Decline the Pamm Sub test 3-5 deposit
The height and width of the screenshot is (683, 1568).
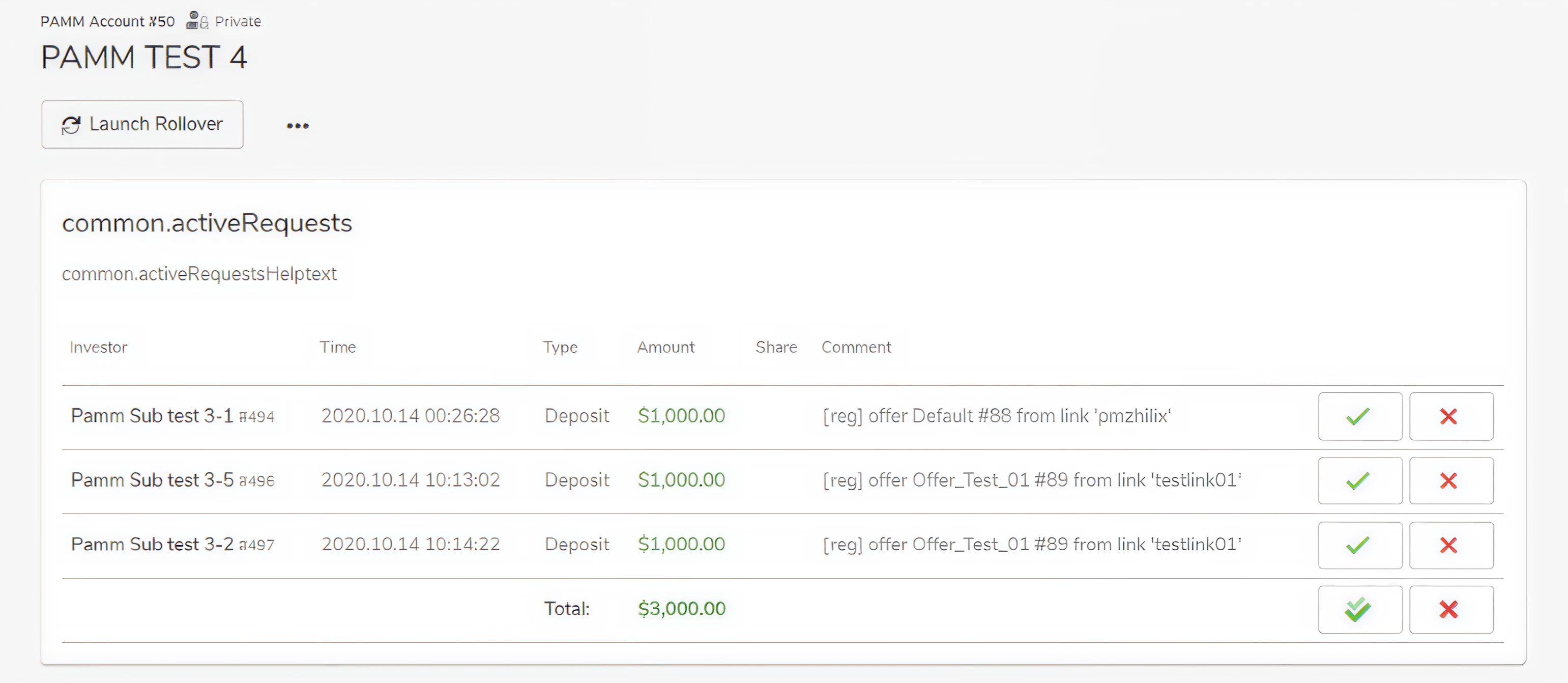[1450, 481]
